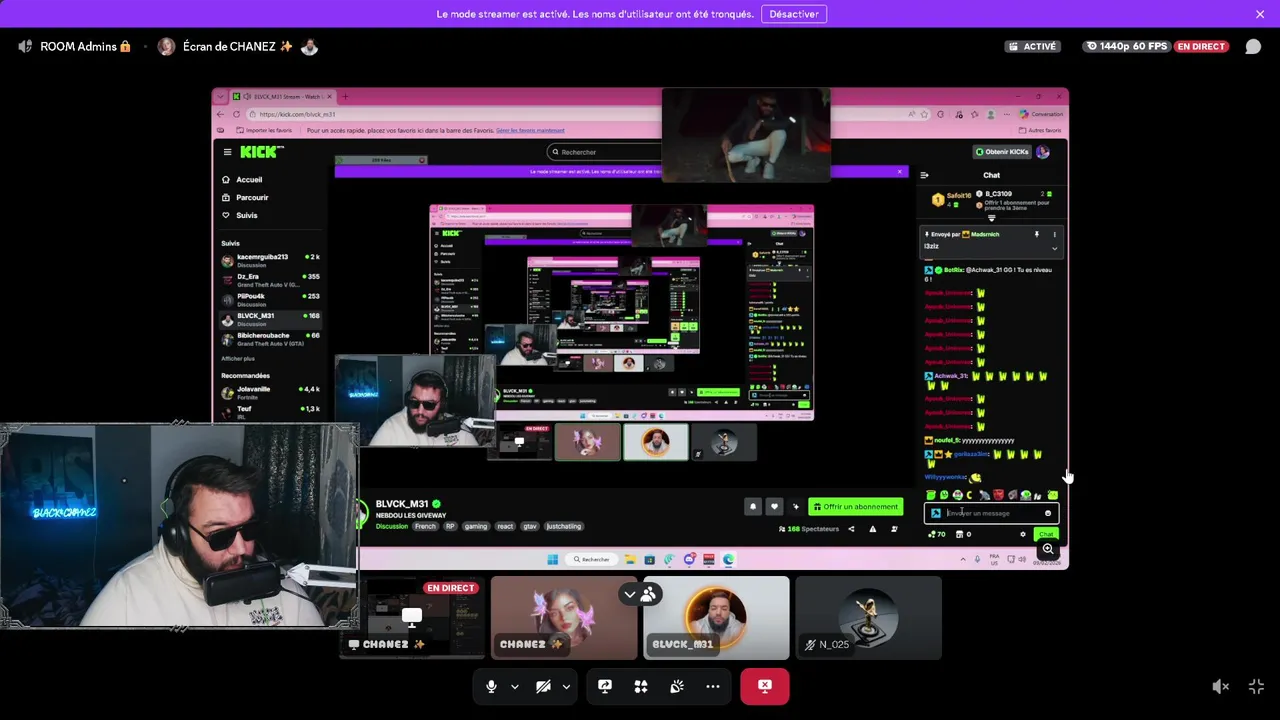Viewport: 1280px width, 720px height.
Task: Click the Obtenir KICKs button
Action: (x=1003, y=152)
